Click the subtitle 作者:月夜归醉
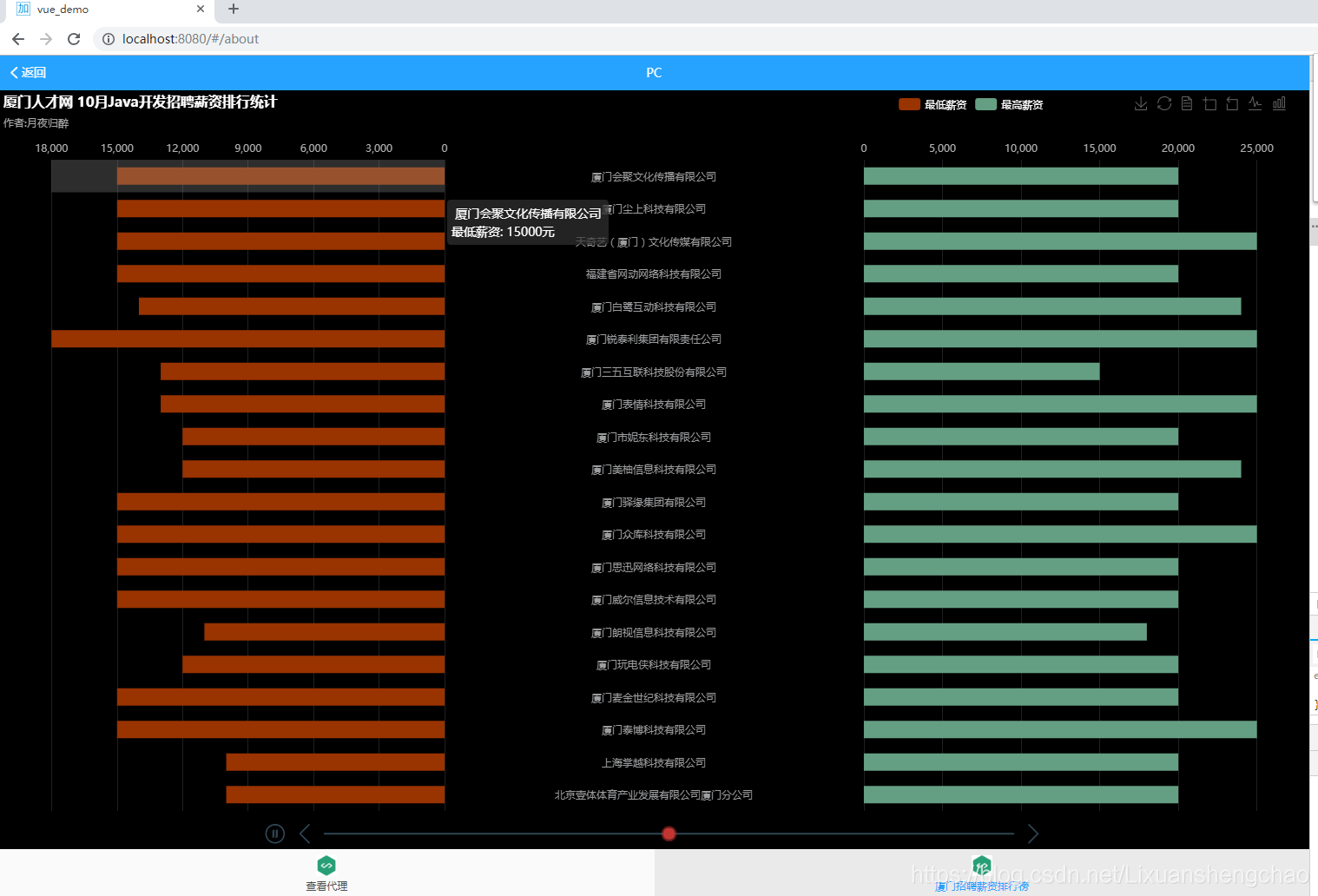The height and width of the screenshot is (896, 1318). 36,123
